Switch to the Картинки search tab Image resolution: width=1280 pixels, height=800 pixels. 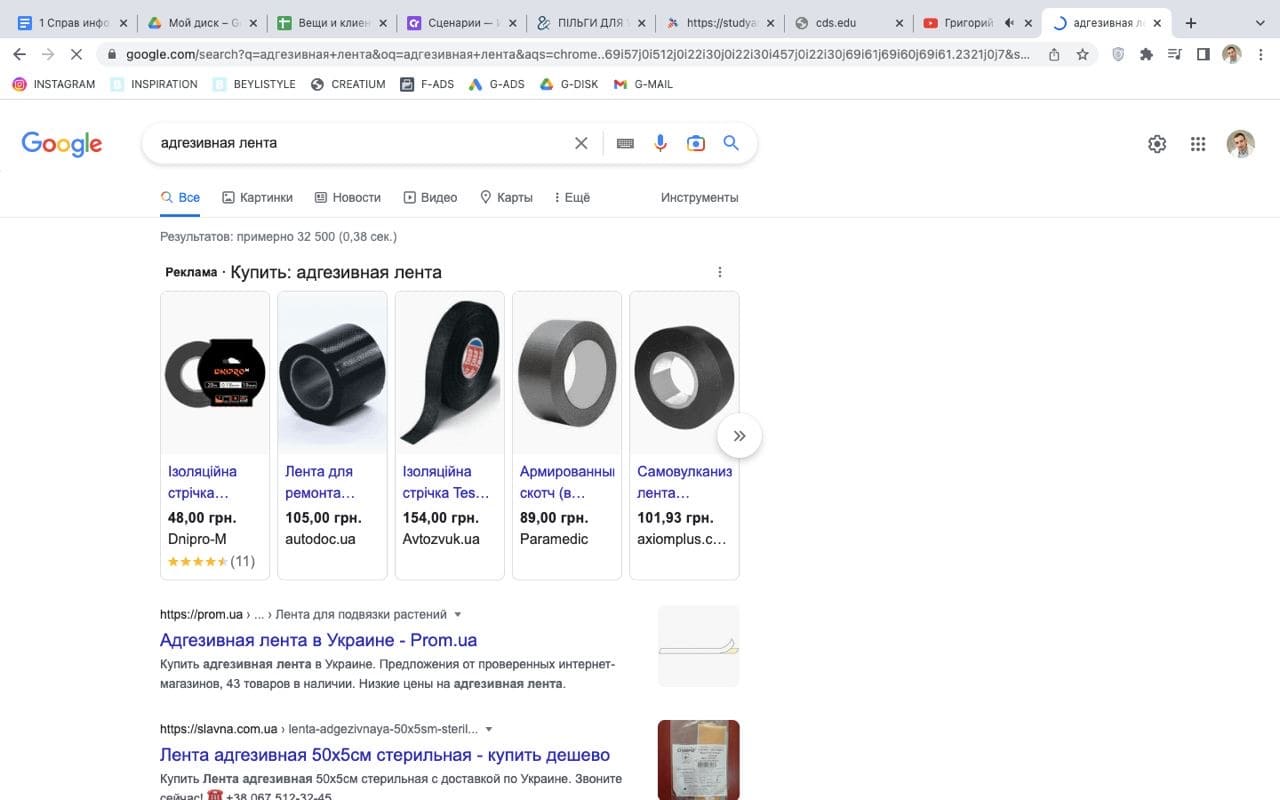click(257, 197)
